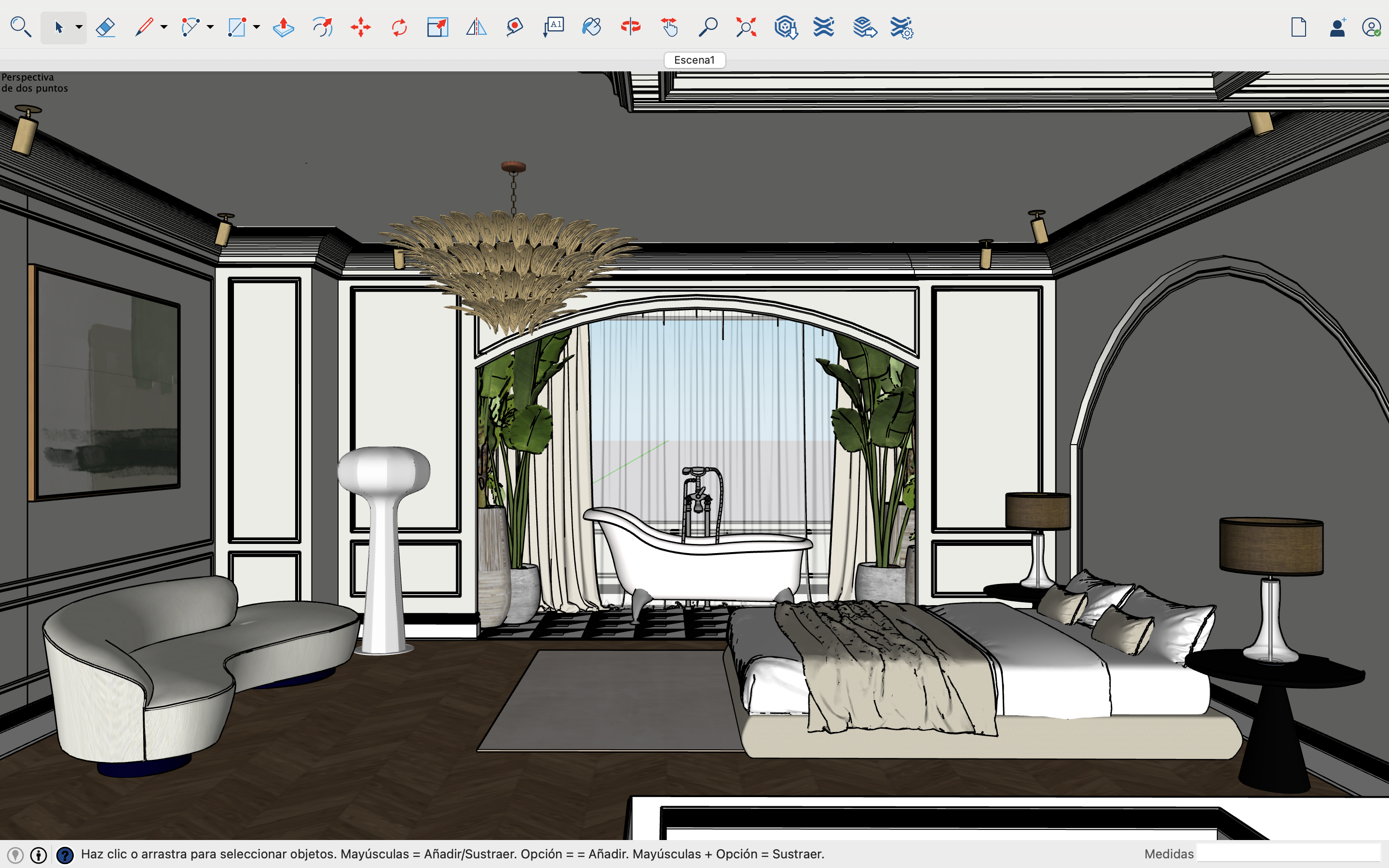Image resolution: width=1389 pixels, height=868 pixels.
Task: Open the Rectangle shape tool dropdown
Action: tap(257, 27)
